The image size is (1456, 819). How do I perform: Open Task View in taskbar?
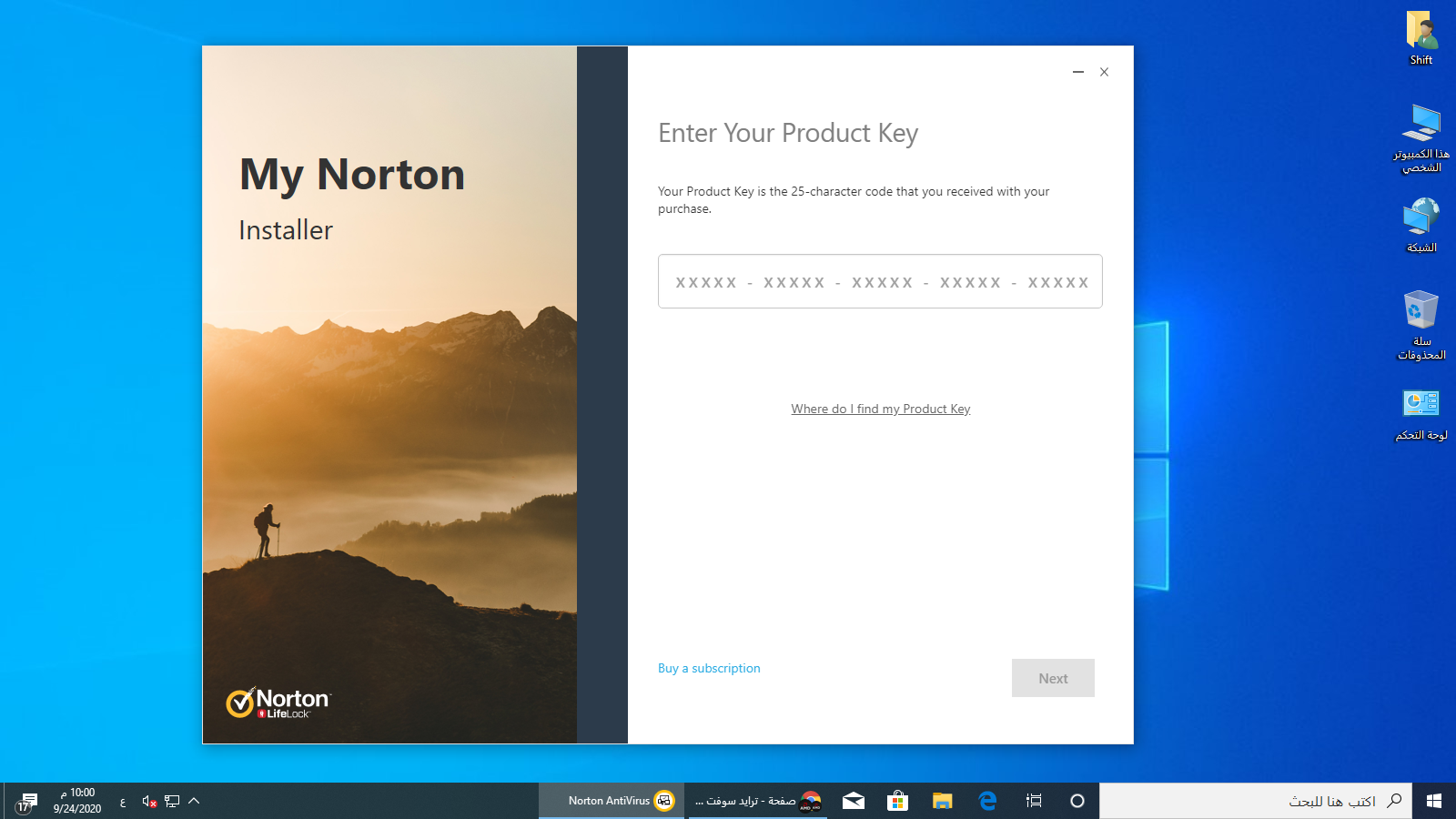click(1034, 801)
